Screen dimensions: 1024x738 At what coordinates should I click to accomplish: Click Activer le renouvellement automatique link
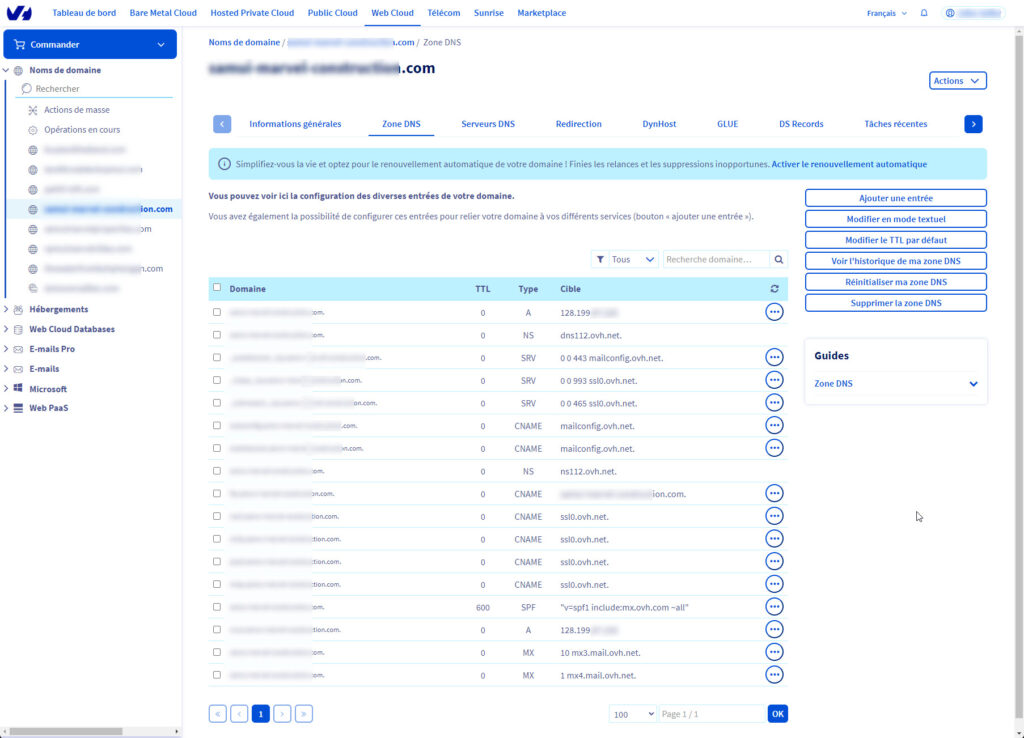(x=849, y=164)
